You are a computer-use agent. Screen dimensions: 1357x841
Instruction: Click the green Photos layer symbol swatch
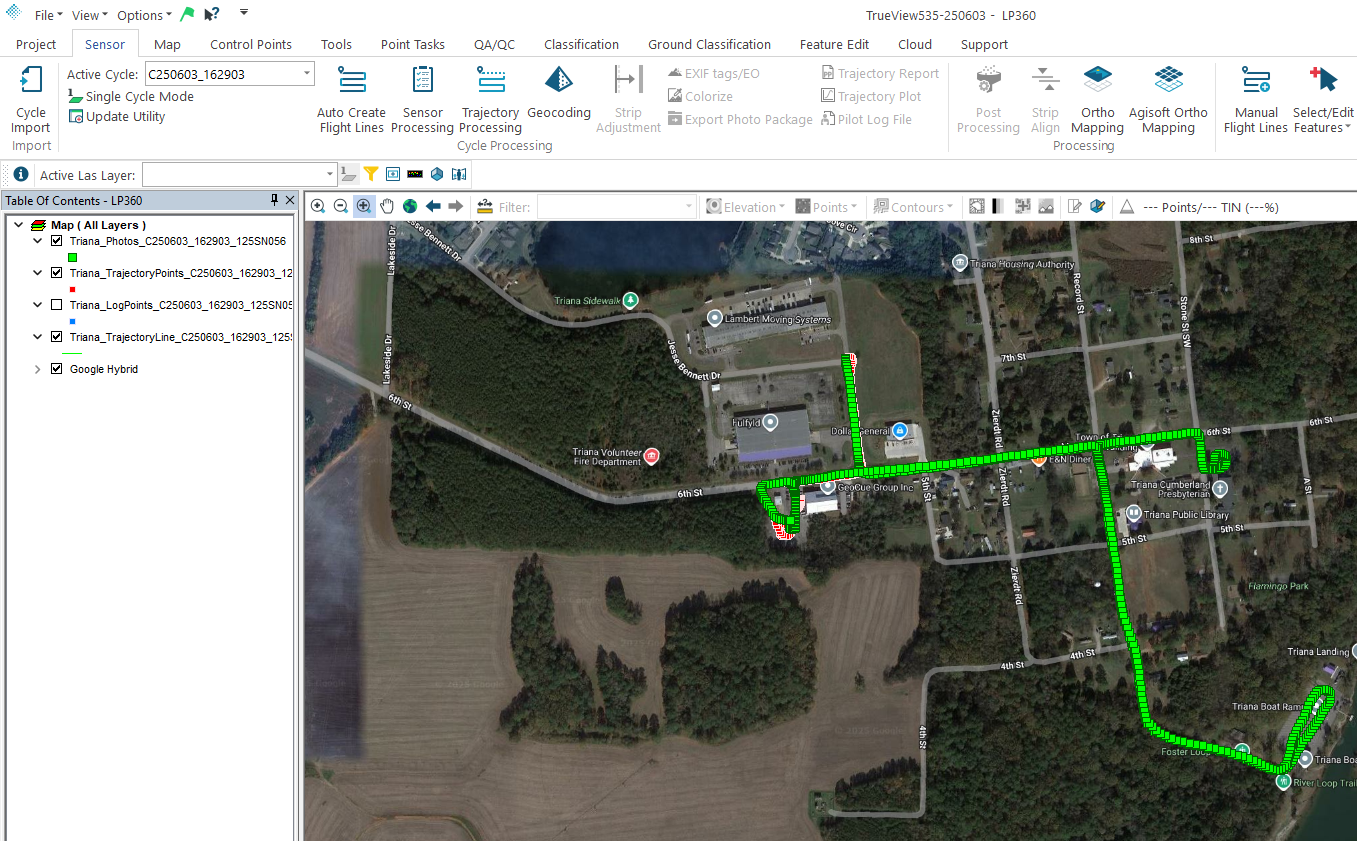(72, 257)
